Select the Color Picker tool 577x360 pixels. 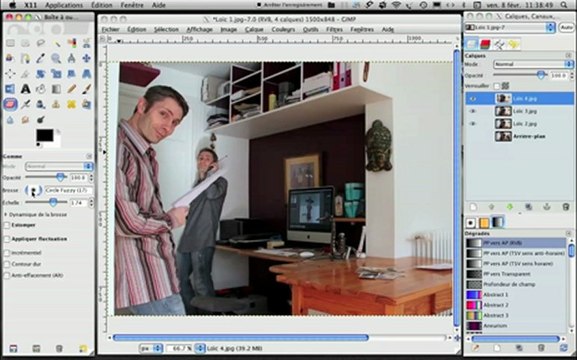click(40, 58)
